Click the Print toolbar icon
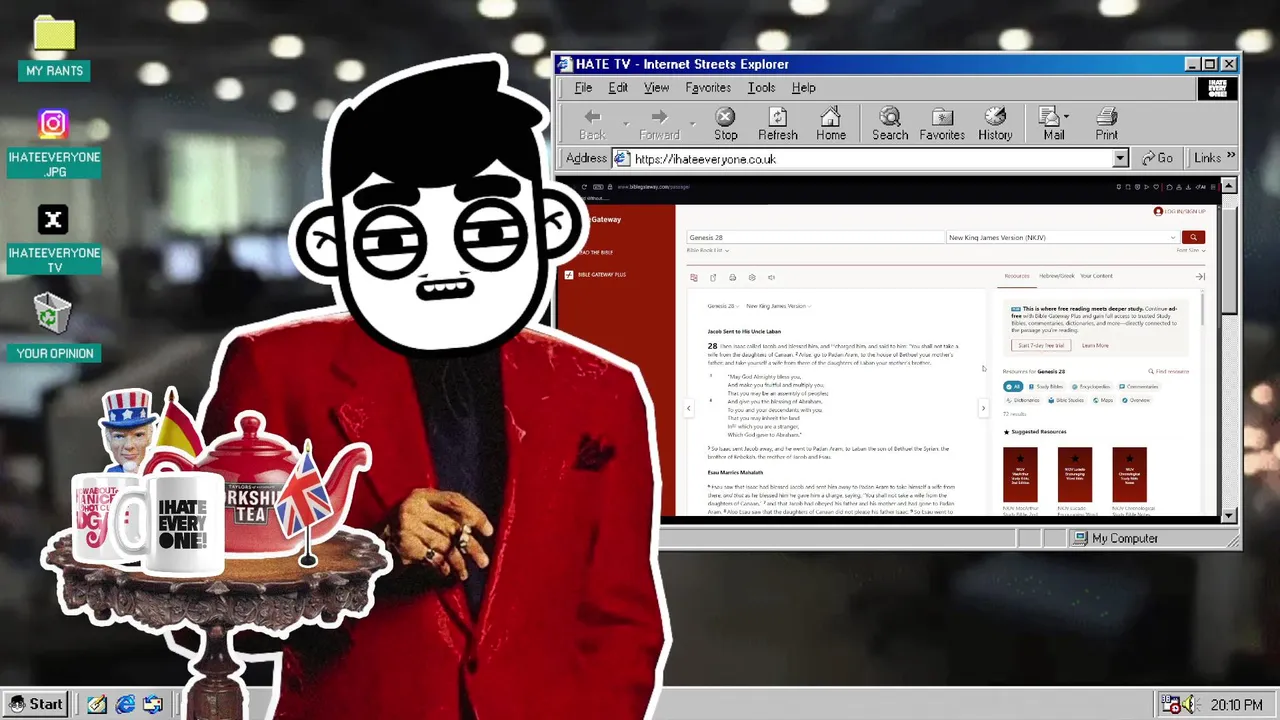 (1106, 124)
